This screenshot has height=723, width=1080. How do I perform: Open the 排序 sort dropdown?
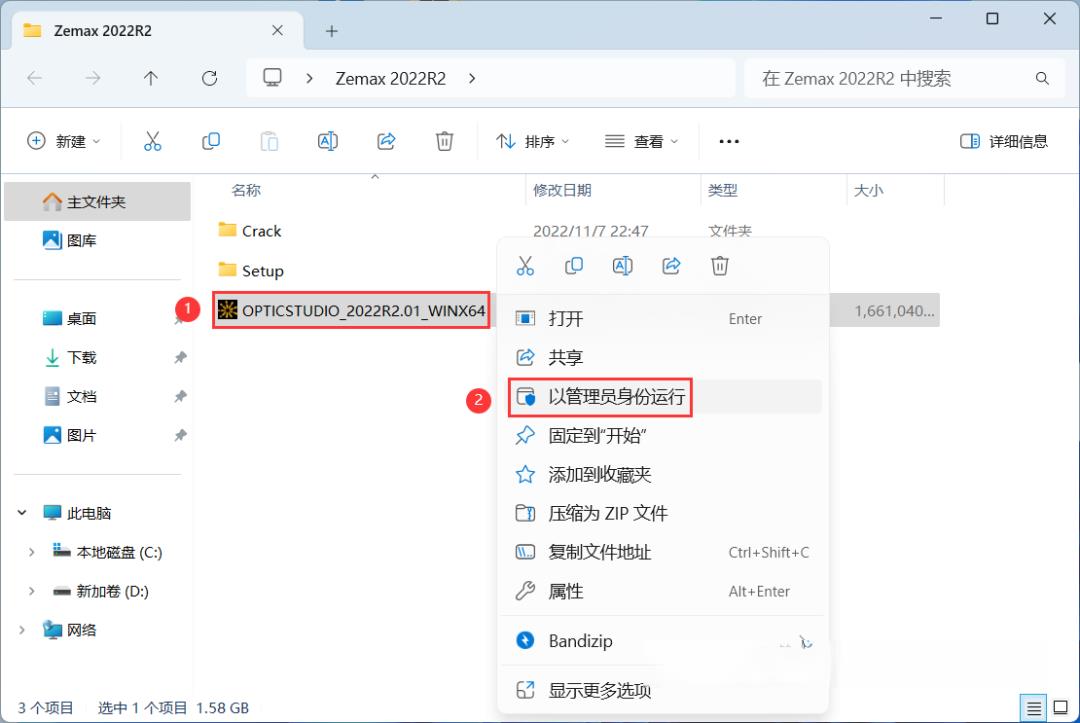tap(532, 141)
